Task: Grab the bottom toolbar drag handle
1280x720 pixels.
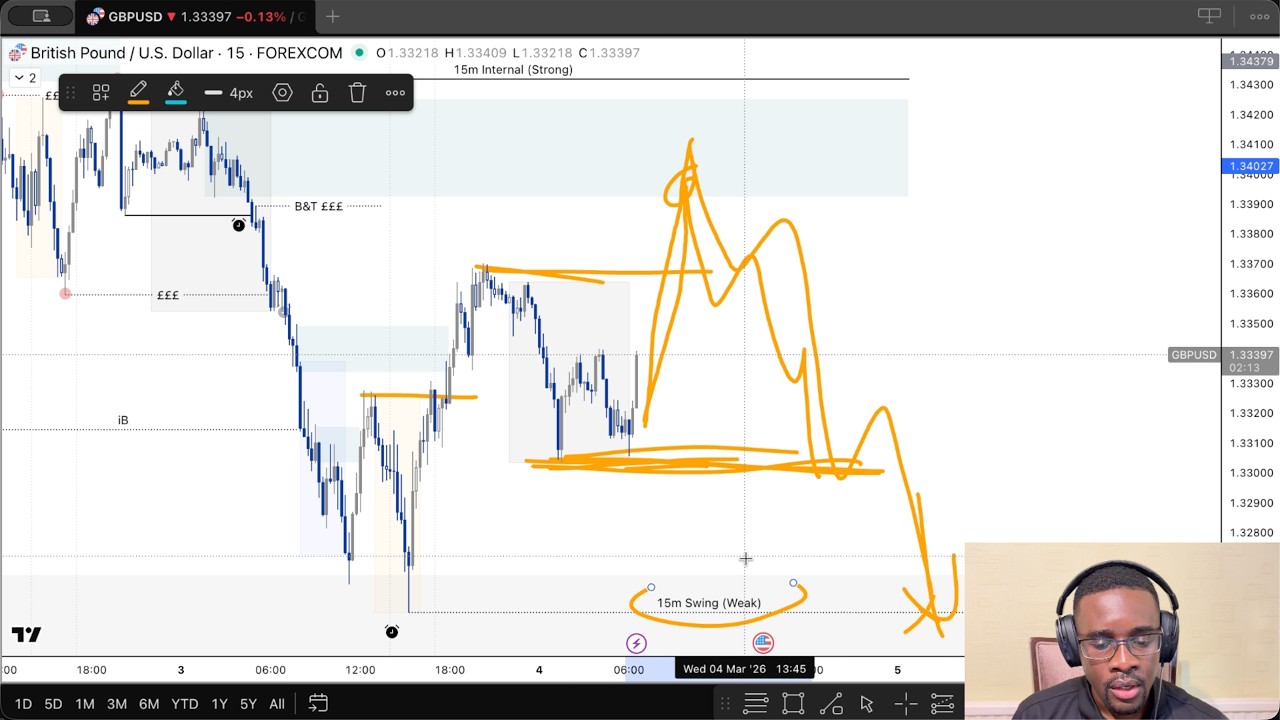Action: click(725, 704)
